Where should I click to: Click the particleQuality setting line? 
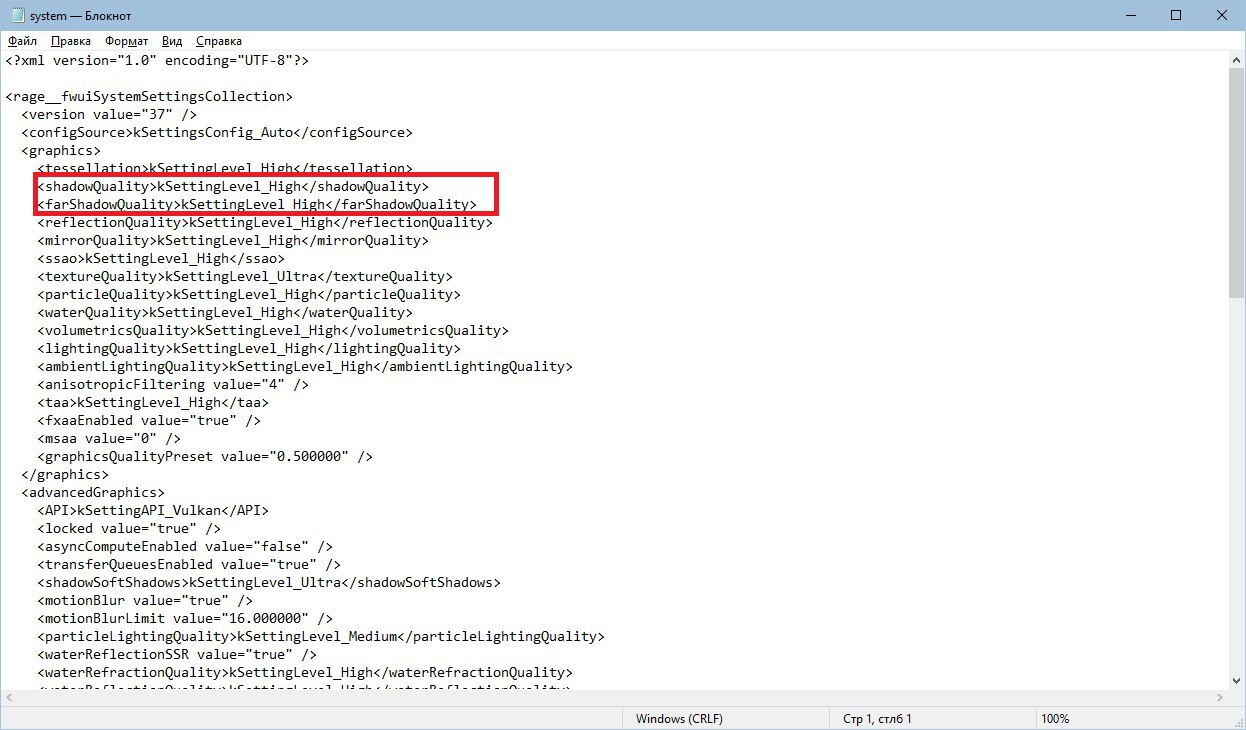pyautogui.click(x=249, y=294)
